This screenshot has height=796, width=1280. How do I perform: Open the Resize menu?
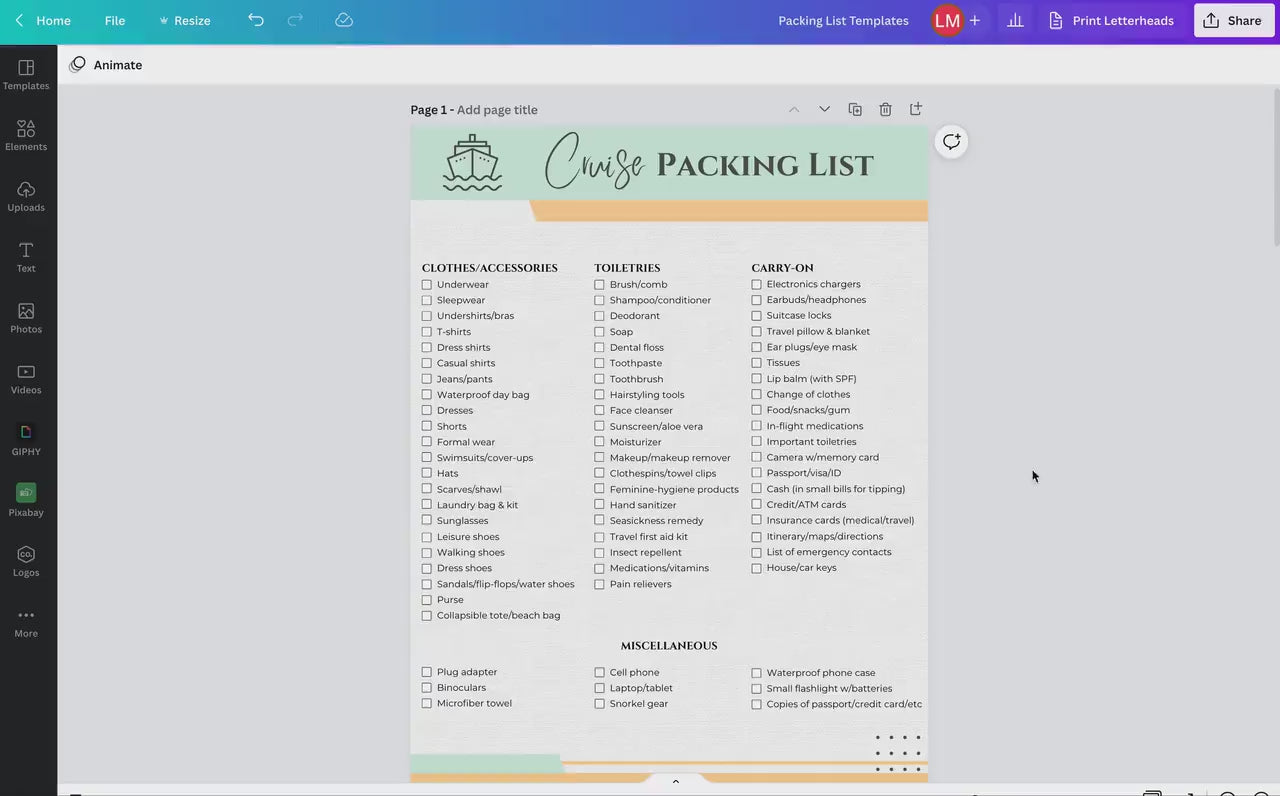tap(185, 20)
